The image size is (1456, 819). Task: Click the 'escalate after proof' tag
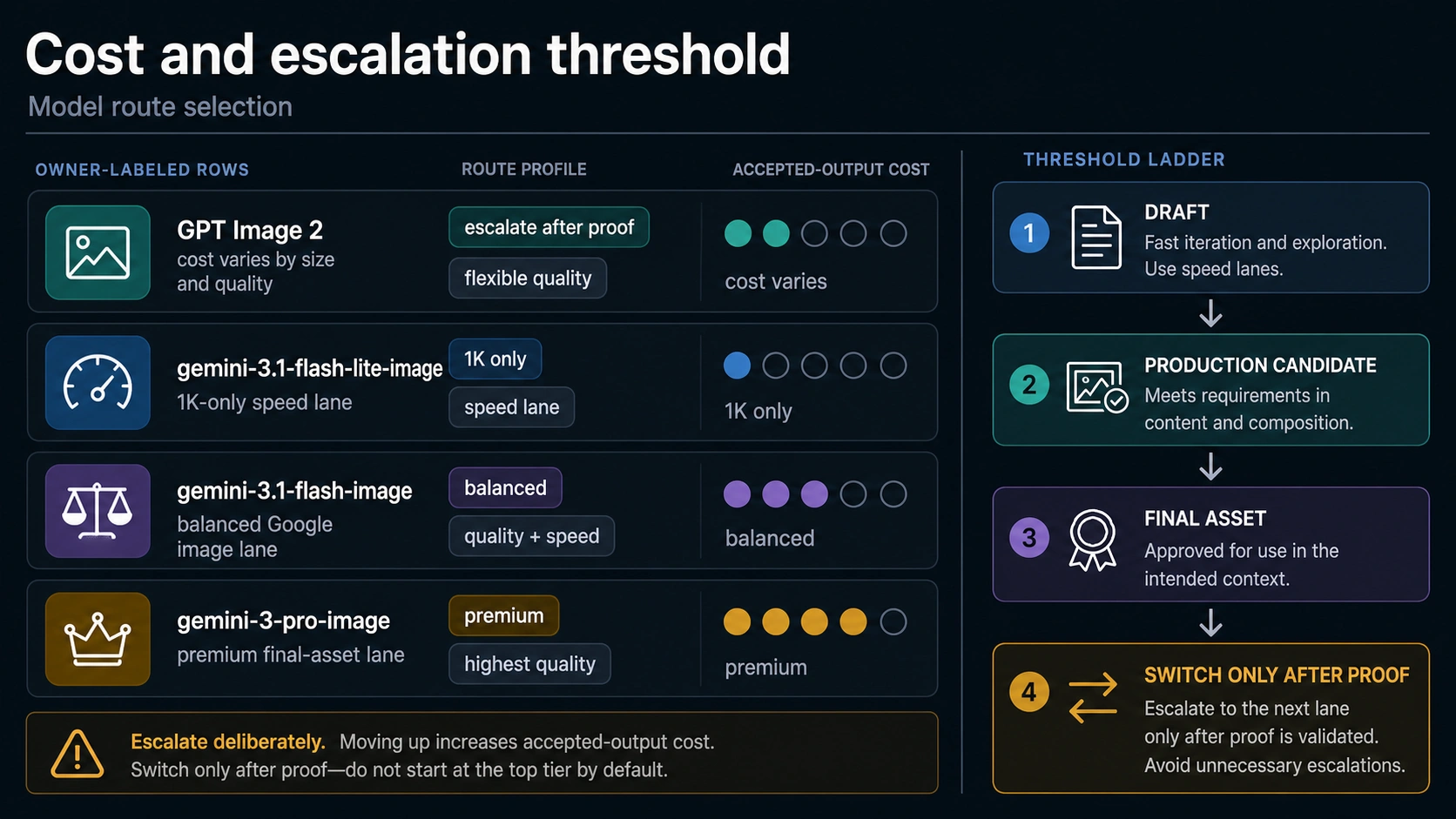(549, 227)
